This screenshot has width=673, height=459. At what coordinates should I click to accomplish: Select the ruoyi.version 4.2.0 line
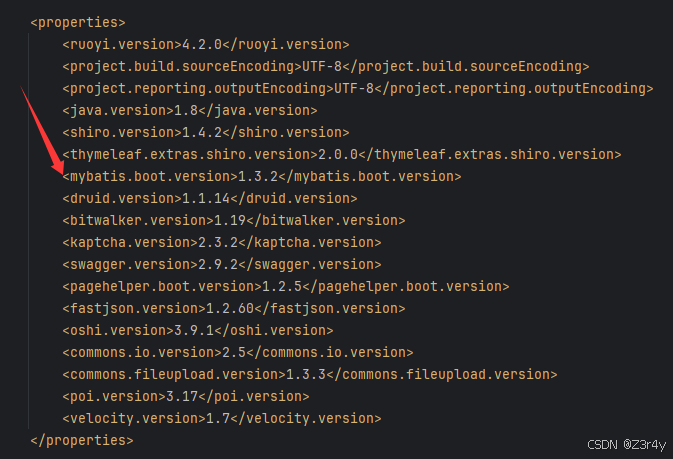click(206, 44)
